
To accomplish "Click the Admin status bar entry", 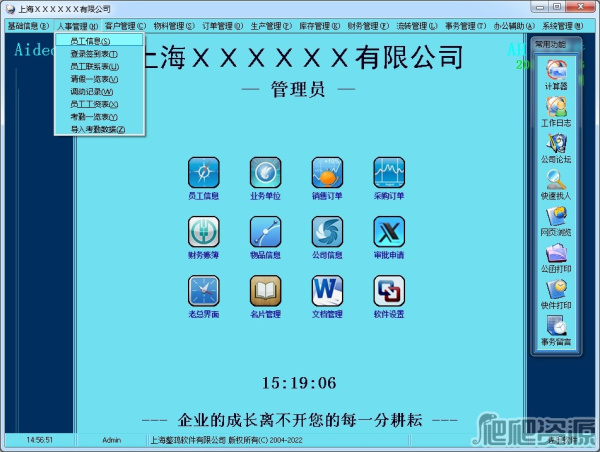I will coord(111,440).
